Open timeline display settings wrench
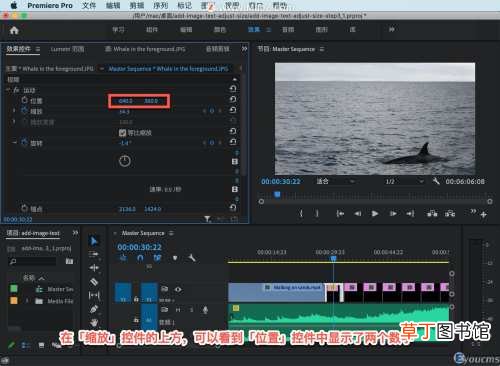Viewport: 500px width, 366px height. point(192,258)
